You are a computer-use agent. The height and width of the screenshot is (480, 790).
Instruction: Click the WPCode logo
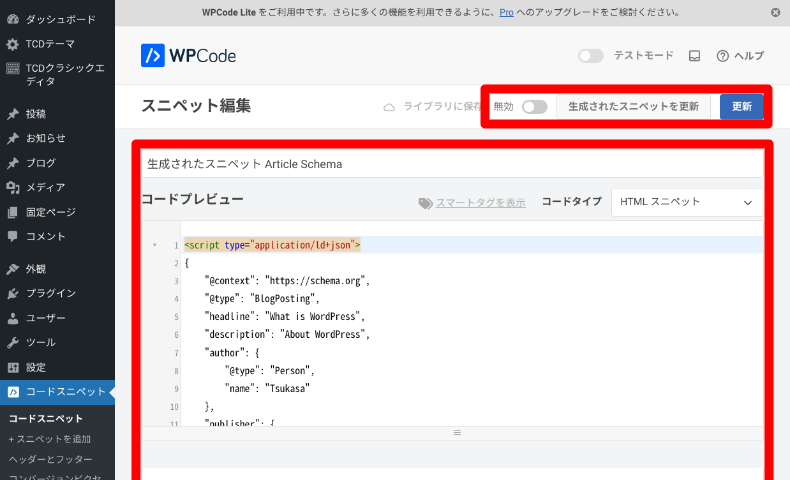[188, 55]
